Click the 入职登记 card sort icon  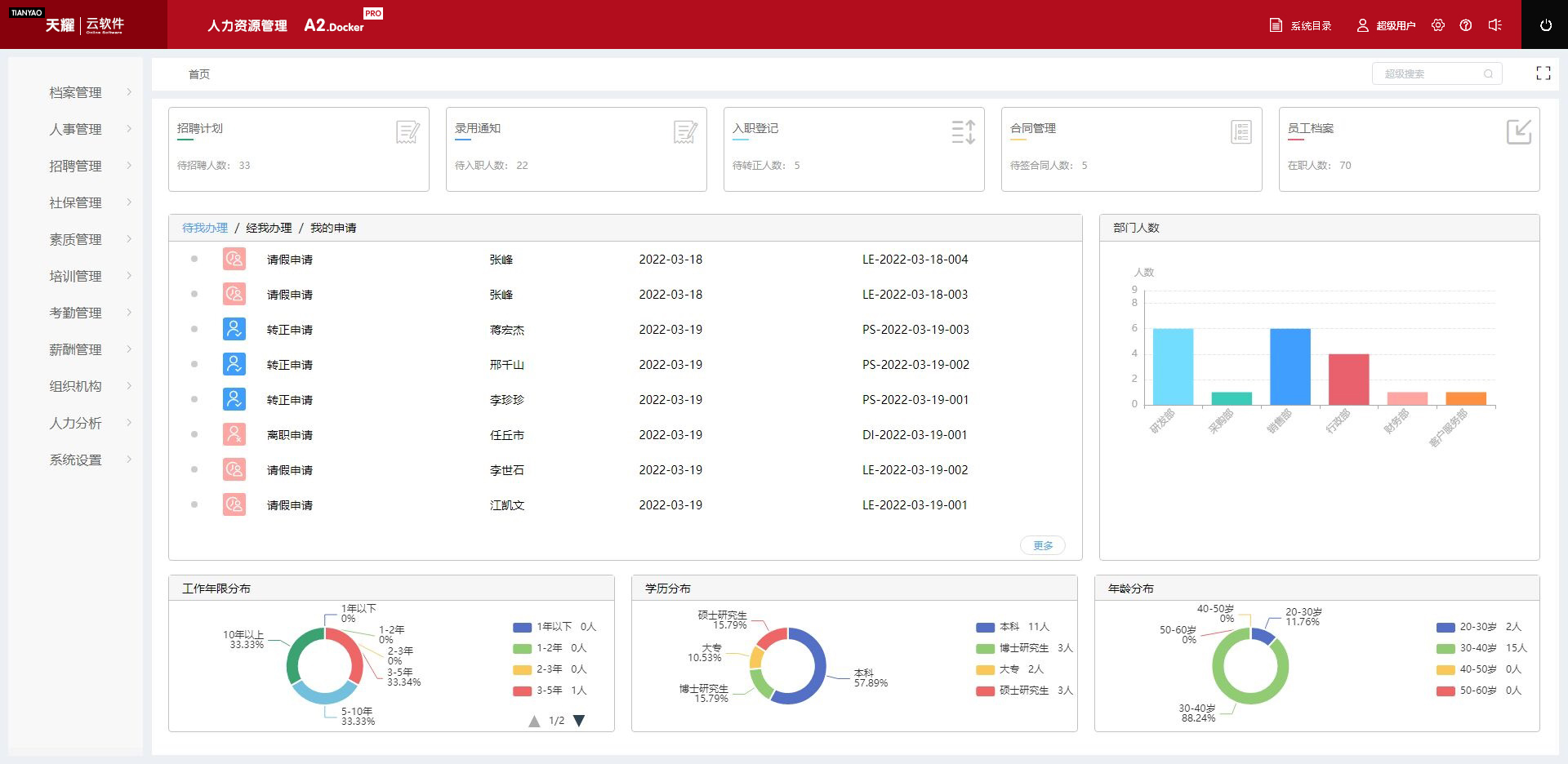click(x=963, y=132)
